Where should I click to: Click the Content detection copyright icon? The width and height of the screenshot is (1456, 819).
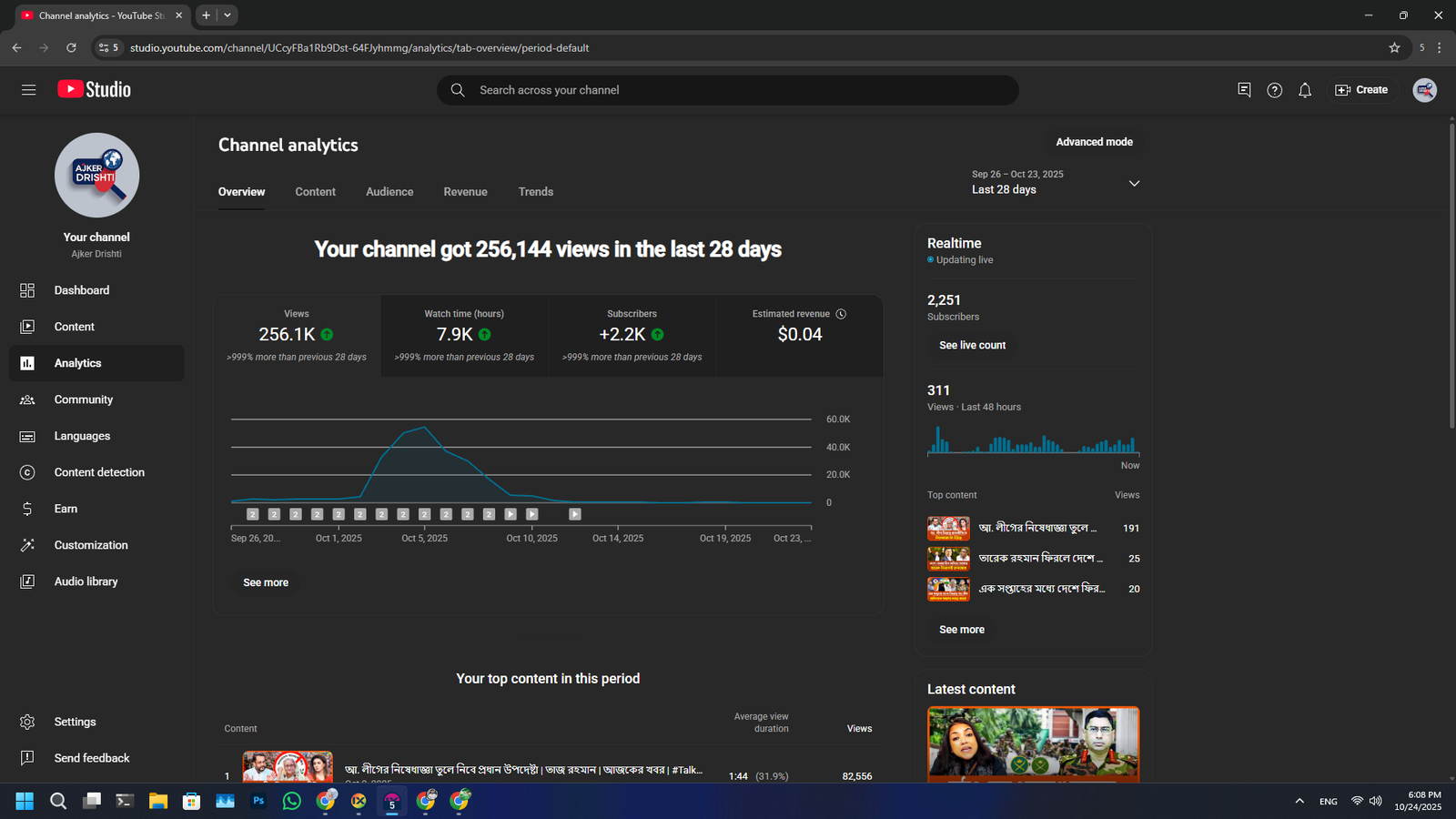click(x=27, y=472)
